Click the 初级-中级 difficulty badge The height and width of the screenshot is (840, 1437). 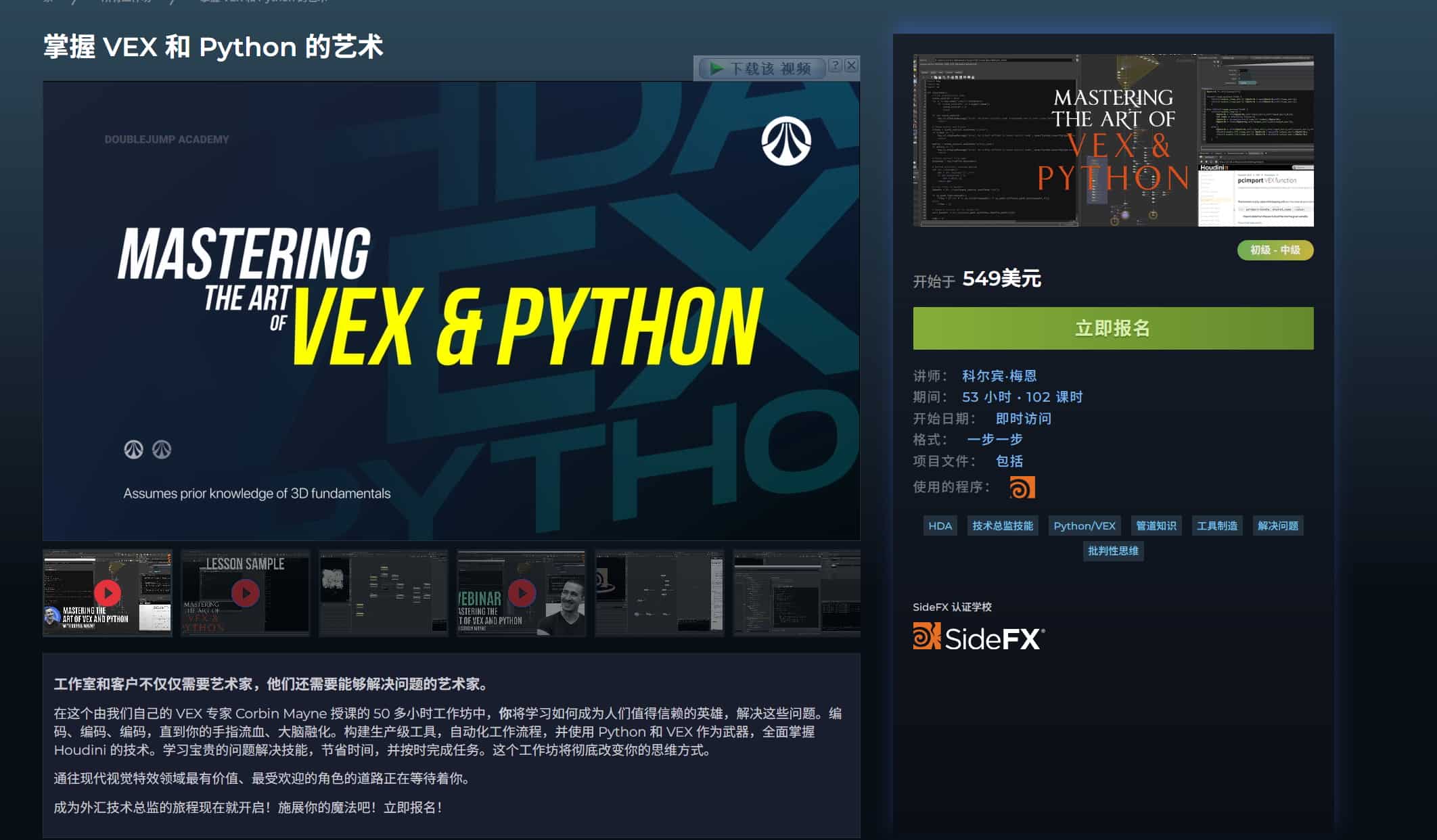click(1274, 250)
